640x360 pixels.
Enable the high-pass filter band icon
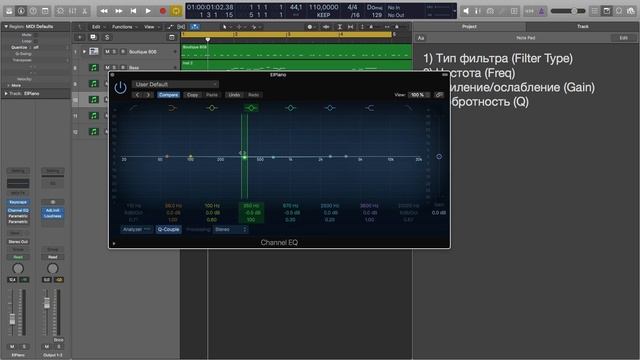pos(133,108)
